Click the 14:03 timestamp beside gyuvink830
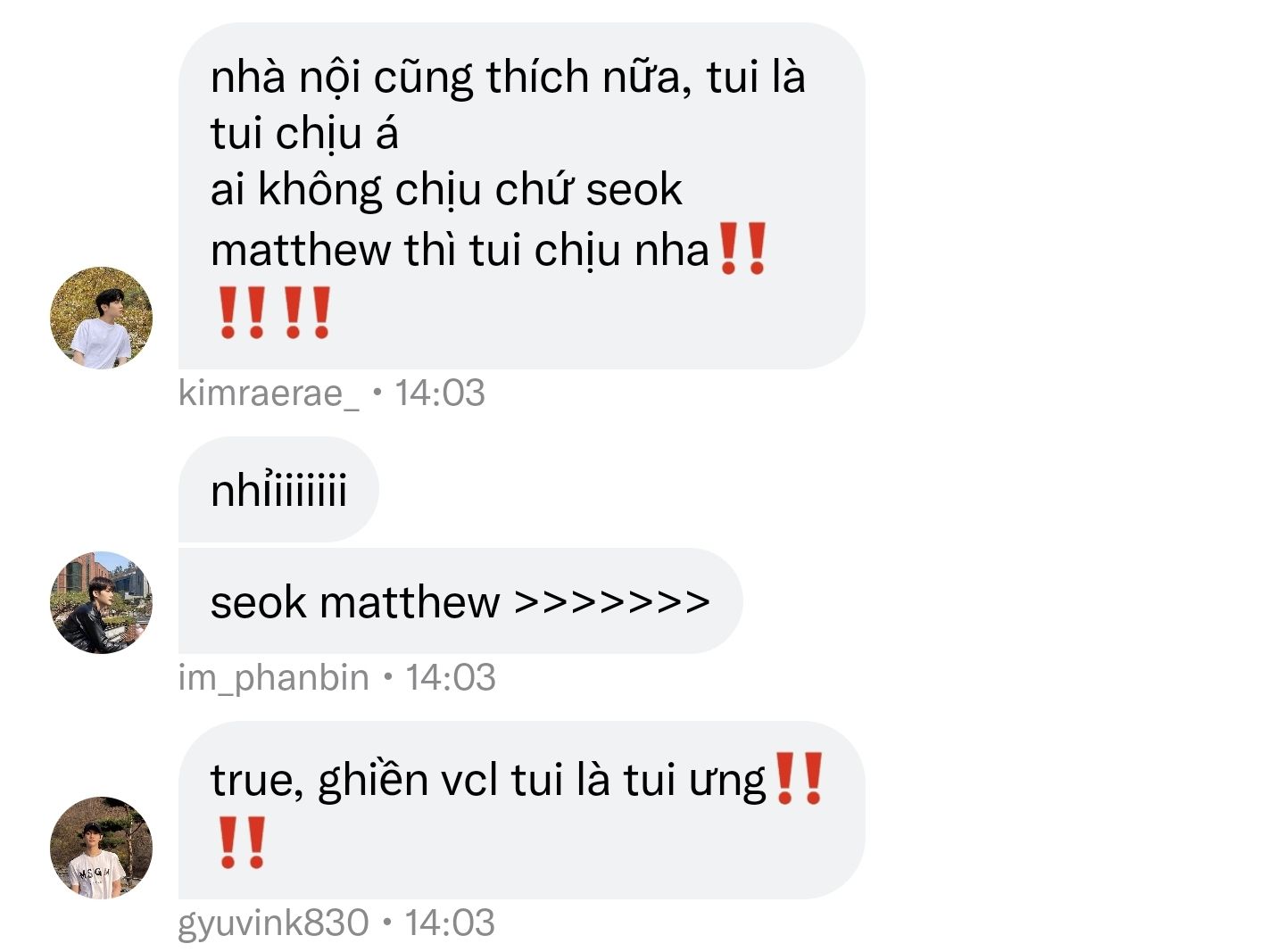The image size is (1285, 952). [450, 923]
